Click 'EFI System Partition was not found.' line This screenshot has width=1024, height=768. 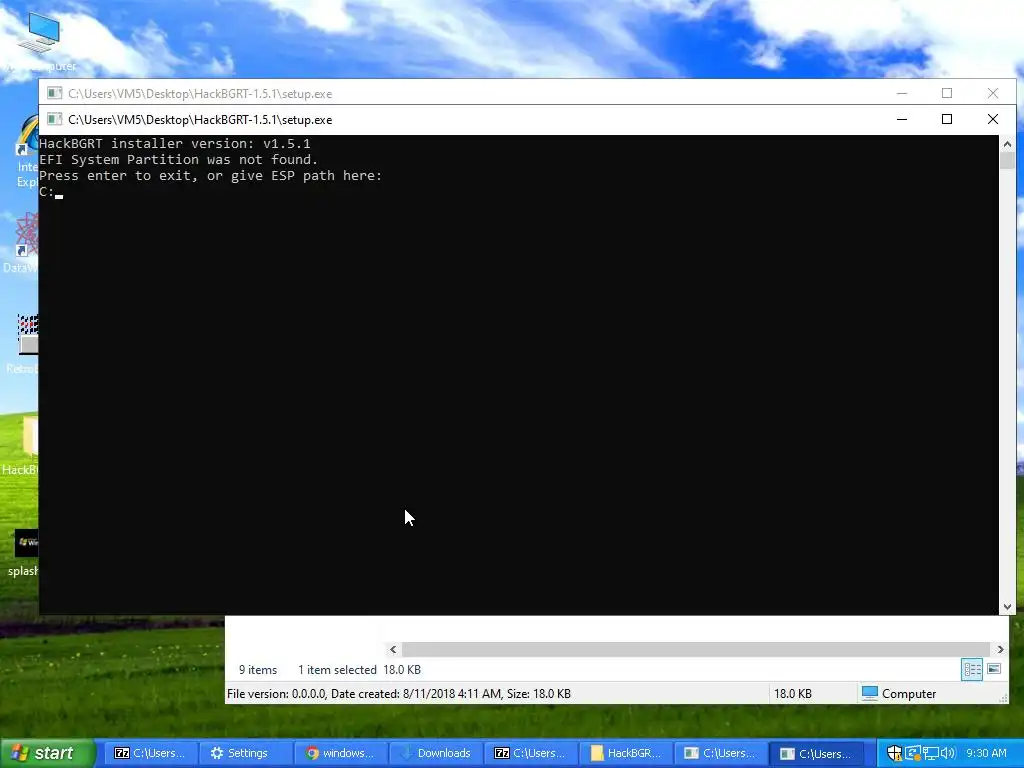[x=178, y=160]
